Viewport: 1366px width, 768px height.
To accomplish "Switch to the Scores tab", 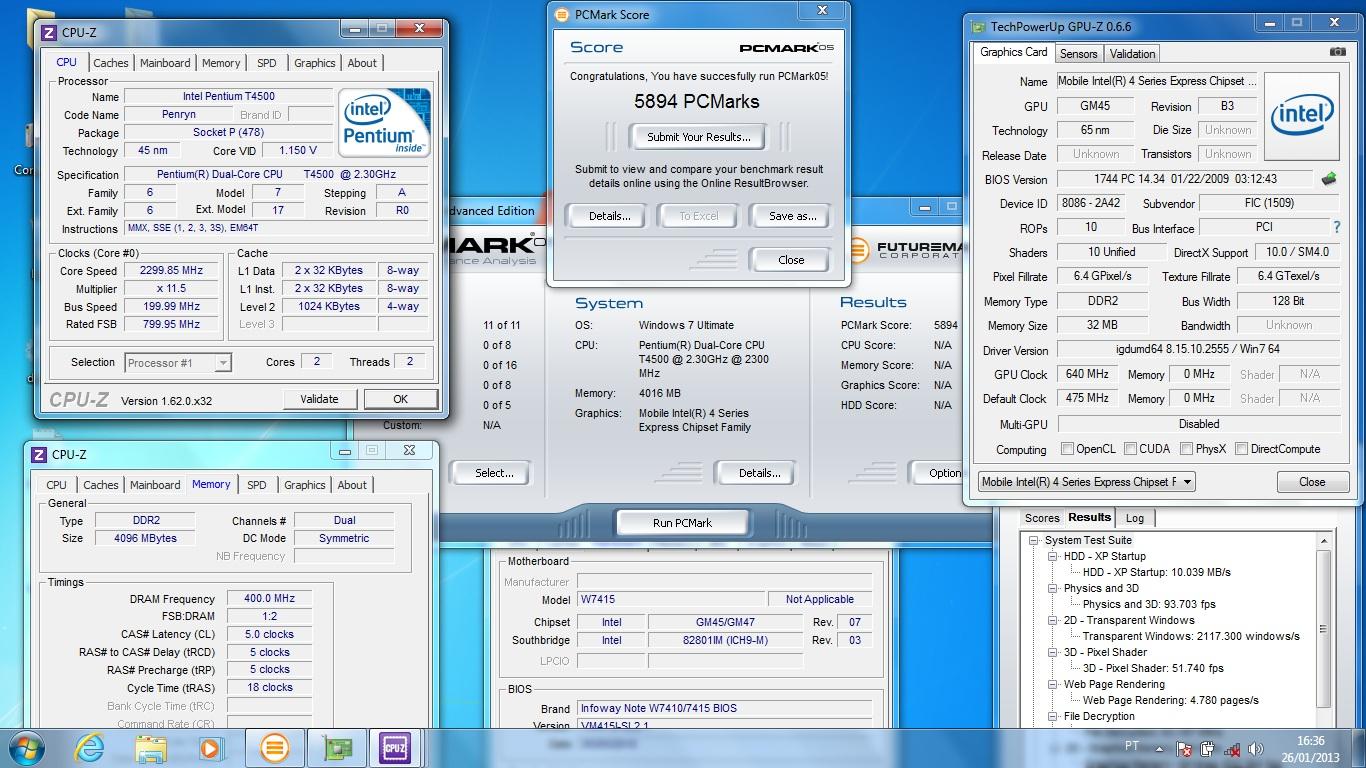I will point(1042,518).
